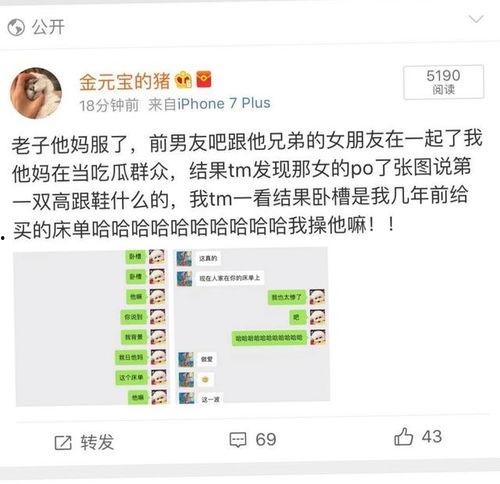This screenshot has width=500, height=484.
Task: Tap the yellow crown membership badge
Action: pos(183,80)
